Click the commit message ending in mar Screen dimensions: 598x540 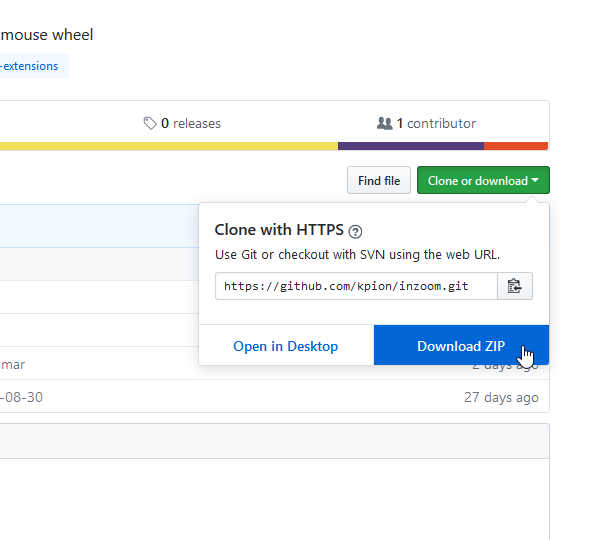point(13,364)
